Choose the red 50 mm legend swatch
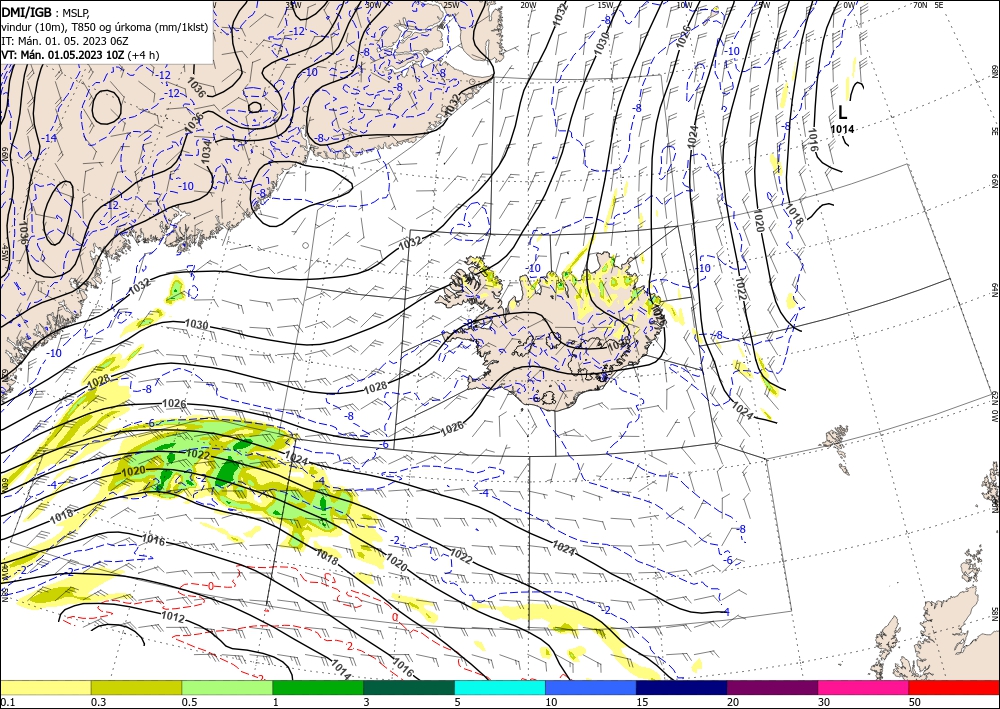Image resolution: width=1000 pixels, height=709 pixels. [x=954, y=687]
